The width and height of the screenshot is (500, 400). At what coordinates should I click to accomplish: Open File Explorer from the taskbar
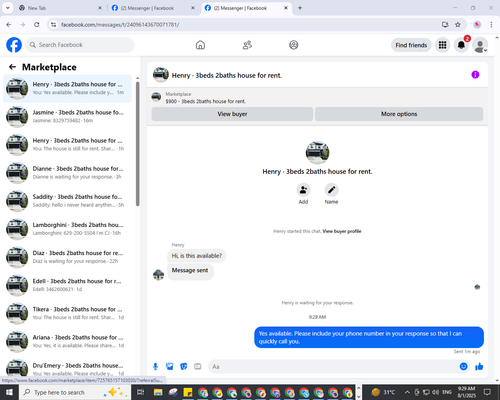pyautogui.click(x=158, y=392)
